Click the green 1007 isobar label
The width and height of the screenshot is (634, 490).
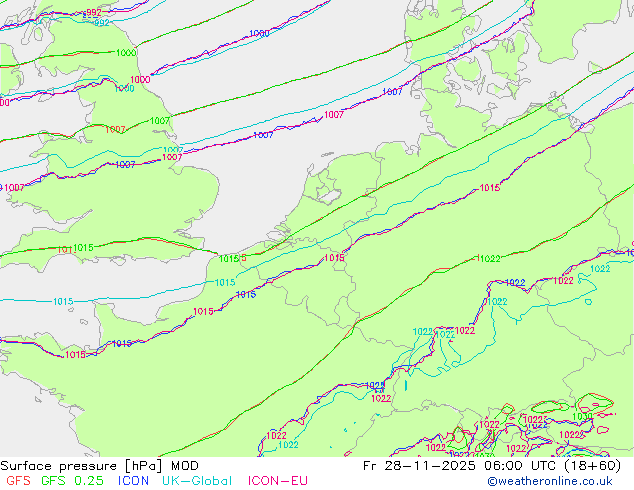tap(160, 120)
